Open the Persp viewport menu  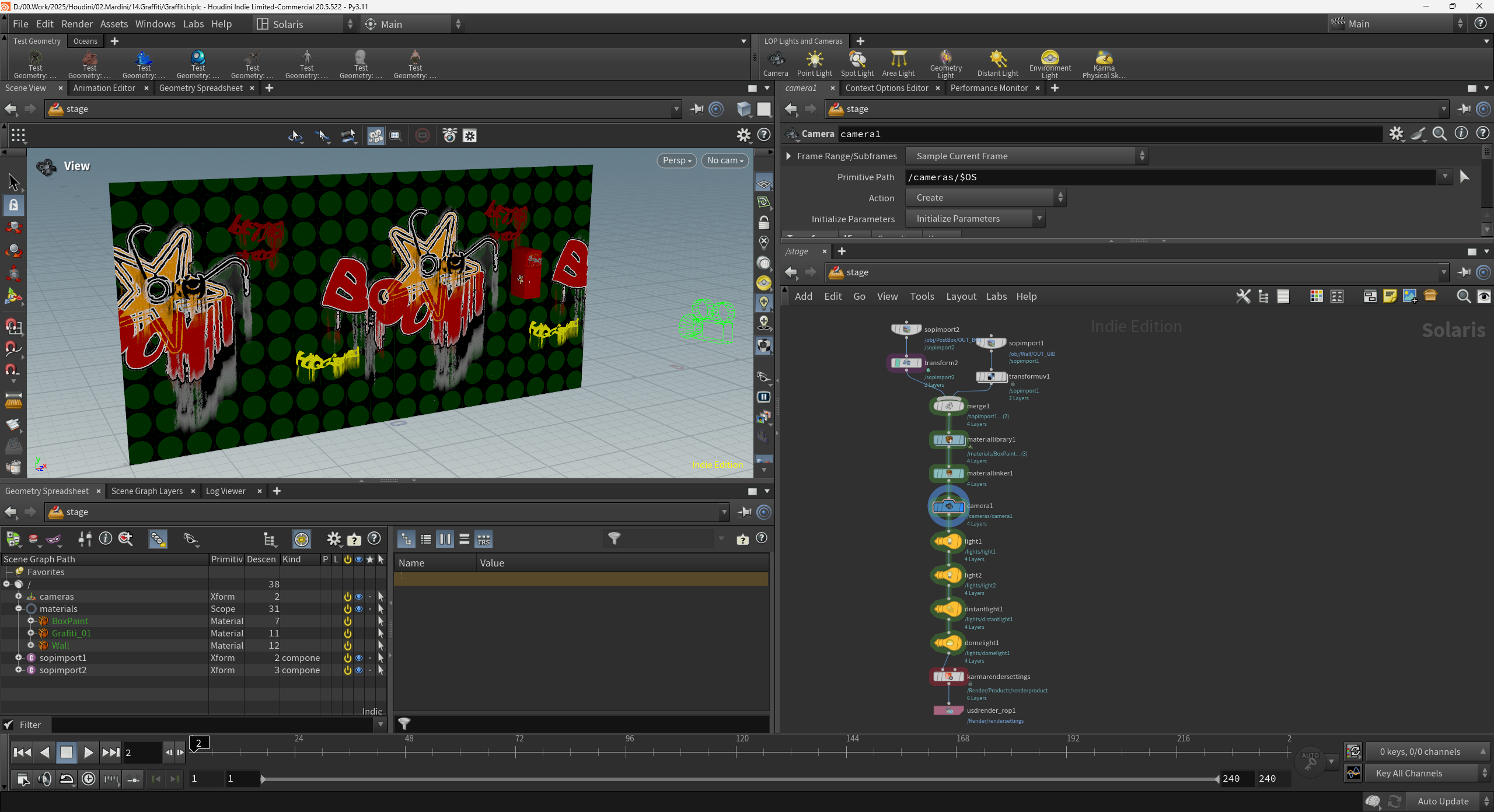(x=676, y=160)
